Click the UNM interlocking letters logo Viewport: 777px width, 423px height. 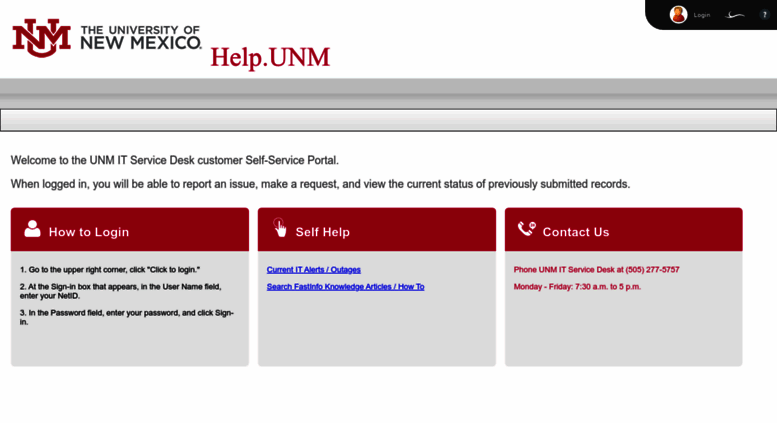(x=42, y=38)
